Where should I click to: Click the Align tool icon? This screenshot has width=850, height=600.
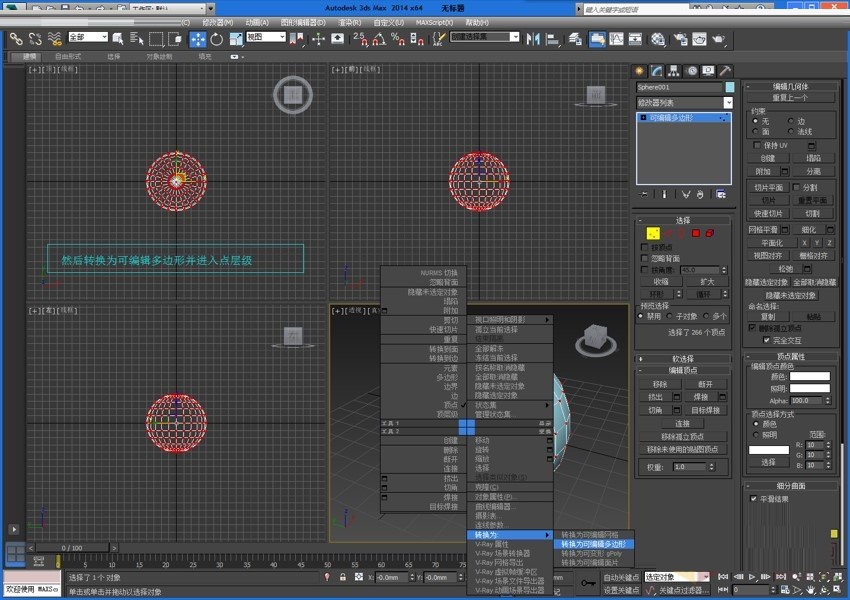click(x=552, y=39)
